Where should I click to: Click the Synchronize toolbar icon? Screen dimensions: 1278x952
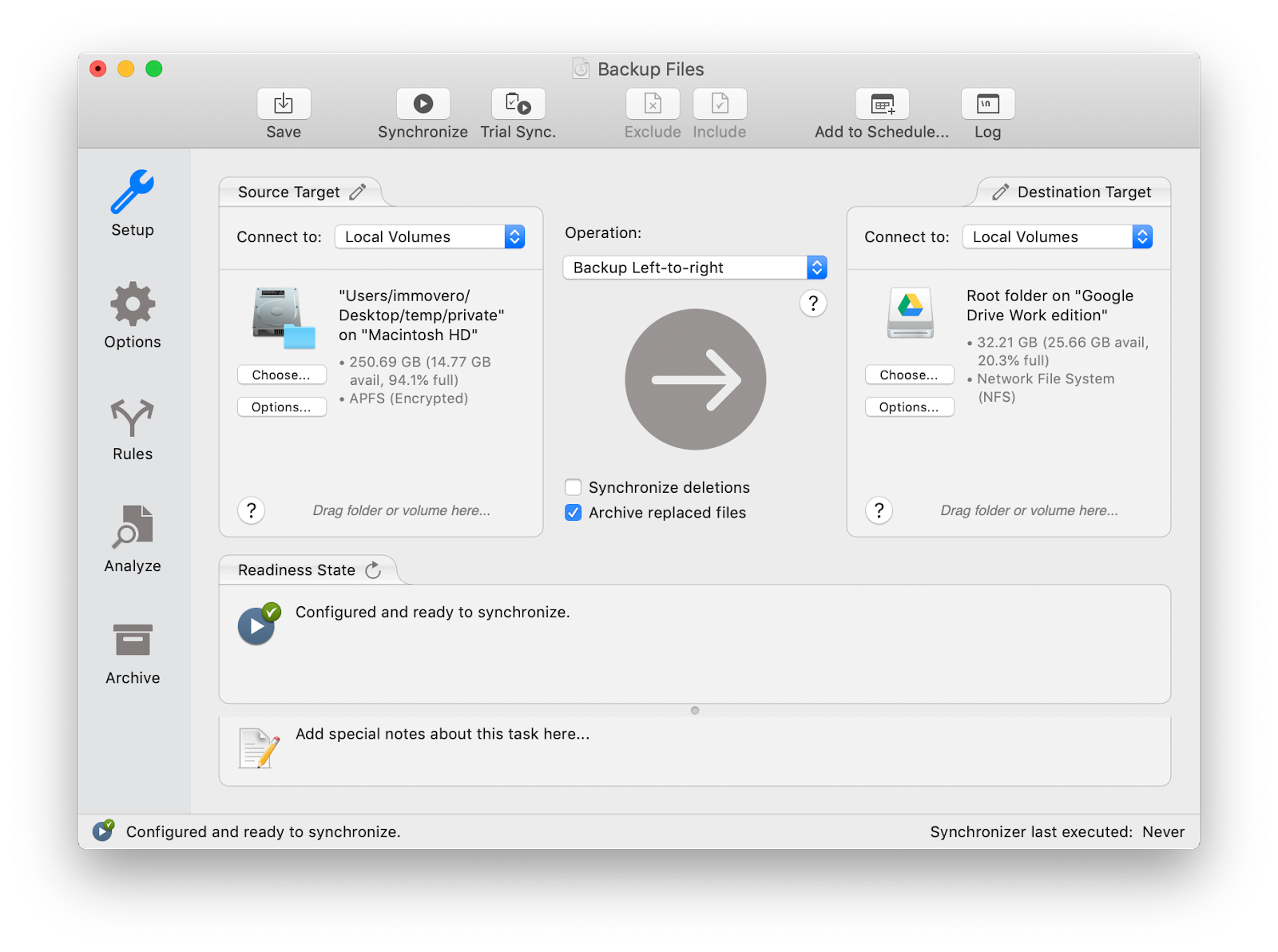[423, 104]
